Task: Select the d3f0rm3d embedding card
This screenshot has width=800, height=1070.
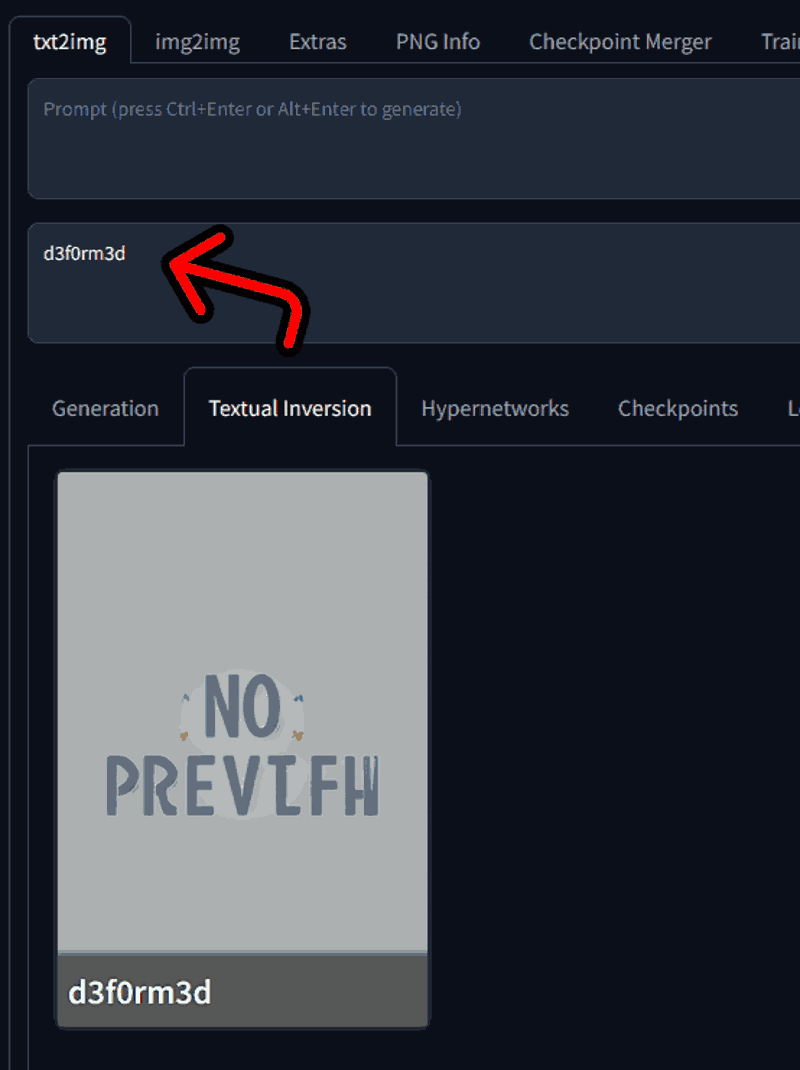Action: [x=242, y=749]
